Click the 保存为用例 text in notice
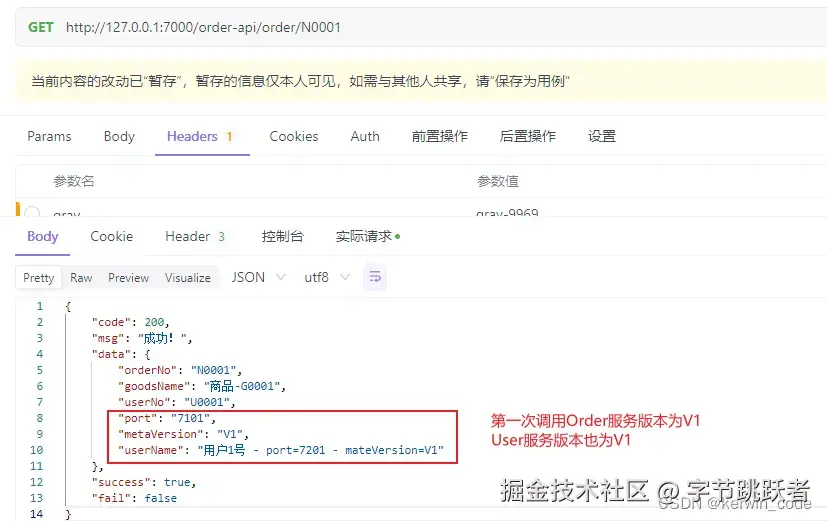The image size is (827, 521). point(530,81)
